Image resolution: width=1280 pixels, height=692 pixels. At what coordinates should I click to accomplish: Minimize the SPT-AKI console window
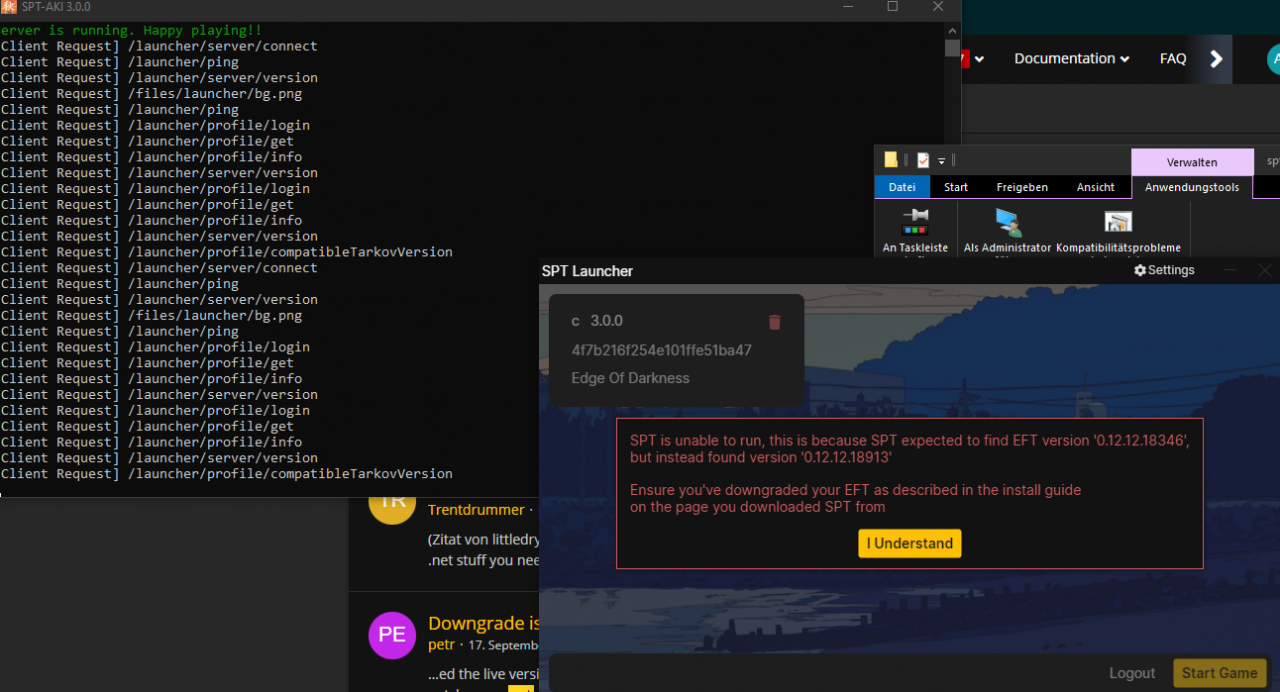point(847,7)
